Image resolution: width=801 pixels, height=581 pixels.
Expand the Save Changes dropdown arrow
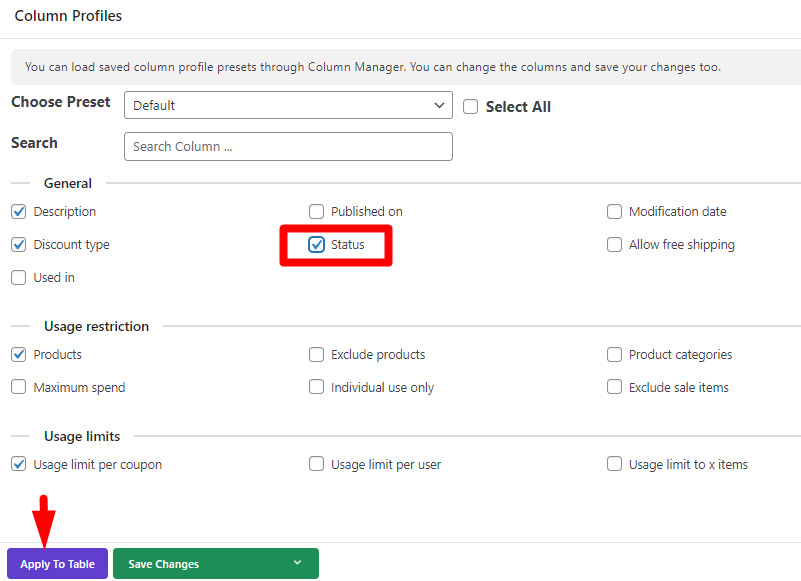pyautogui.click(x=297, y=563)
